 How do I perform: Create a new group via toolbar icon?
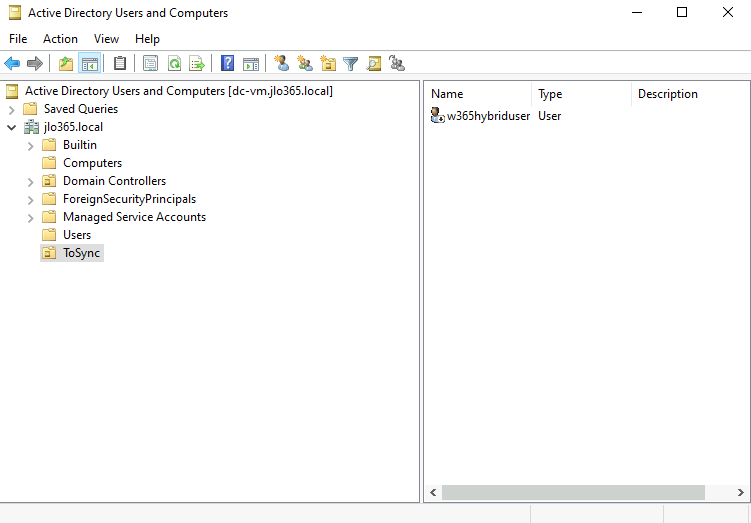[305, 63]
